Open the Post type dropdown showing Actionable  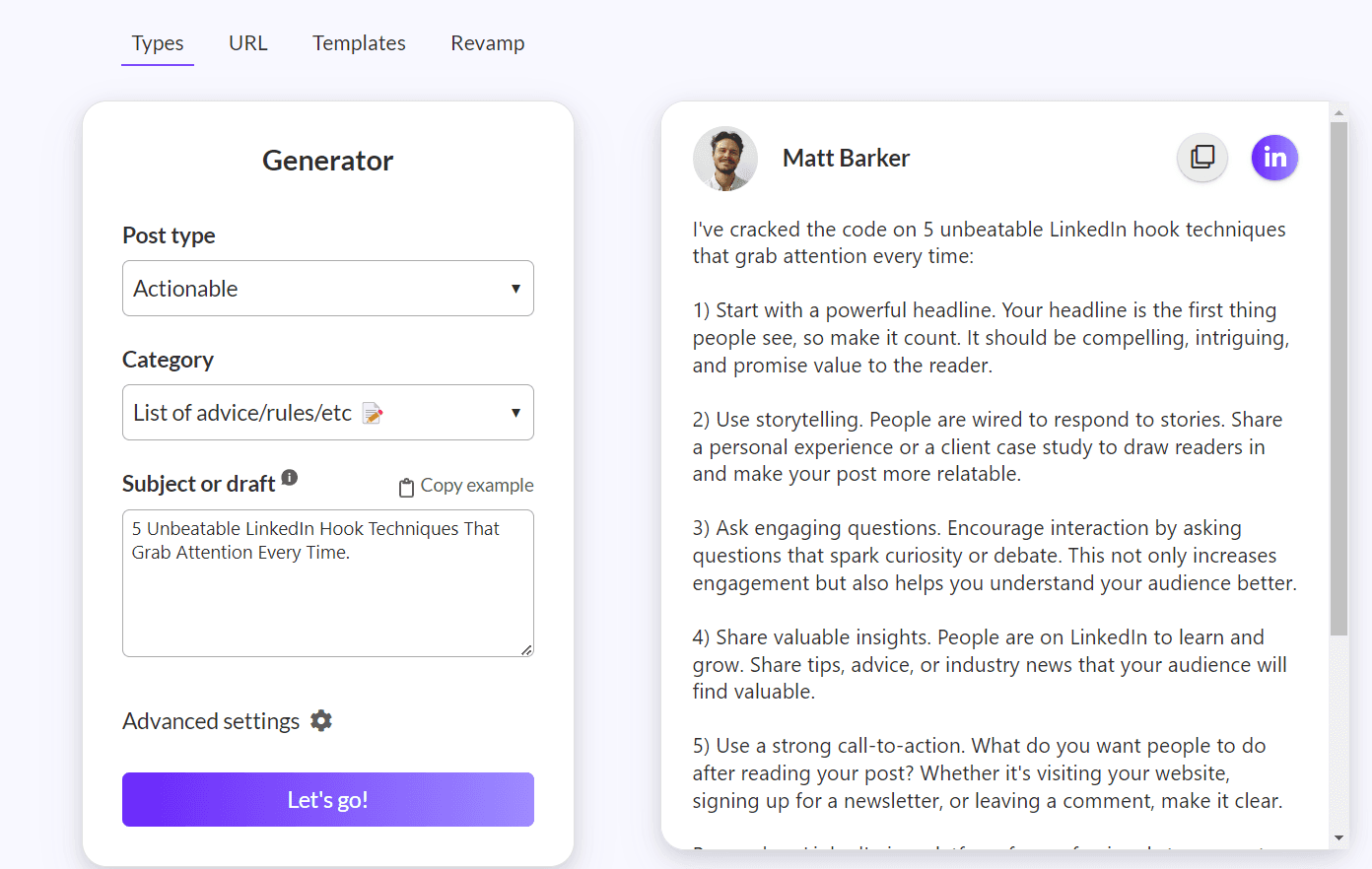click(x=328, y=289)
